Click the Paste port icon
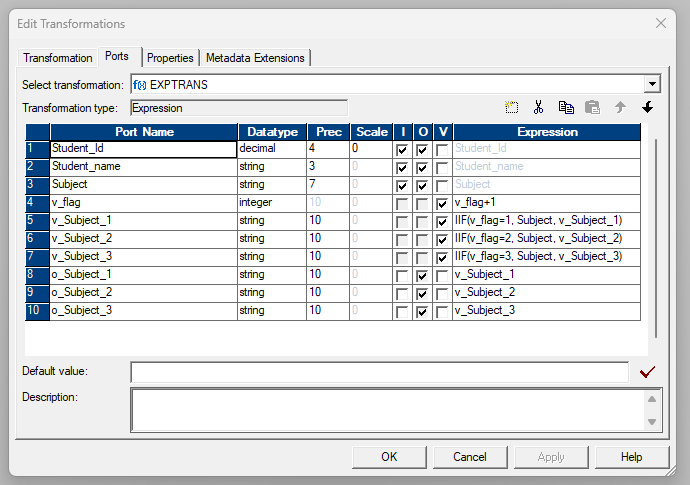690x485 pixels. tap(592, 108)
